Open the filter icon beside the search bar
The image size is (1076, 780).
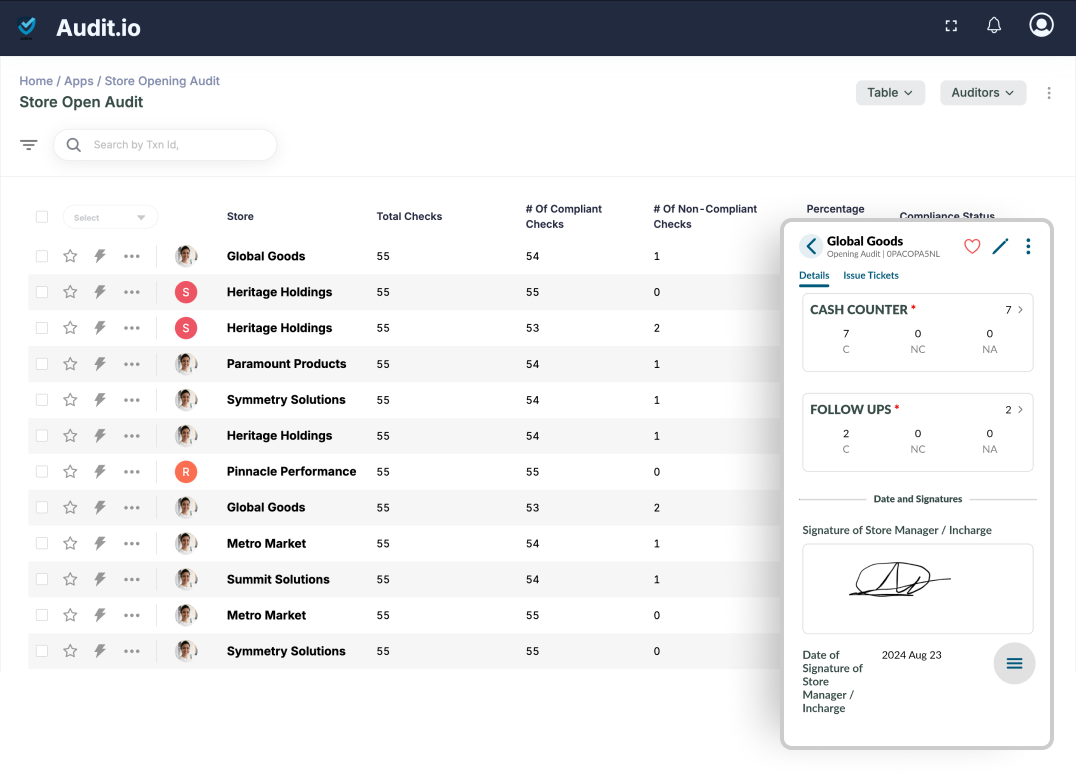pos(28,144)
